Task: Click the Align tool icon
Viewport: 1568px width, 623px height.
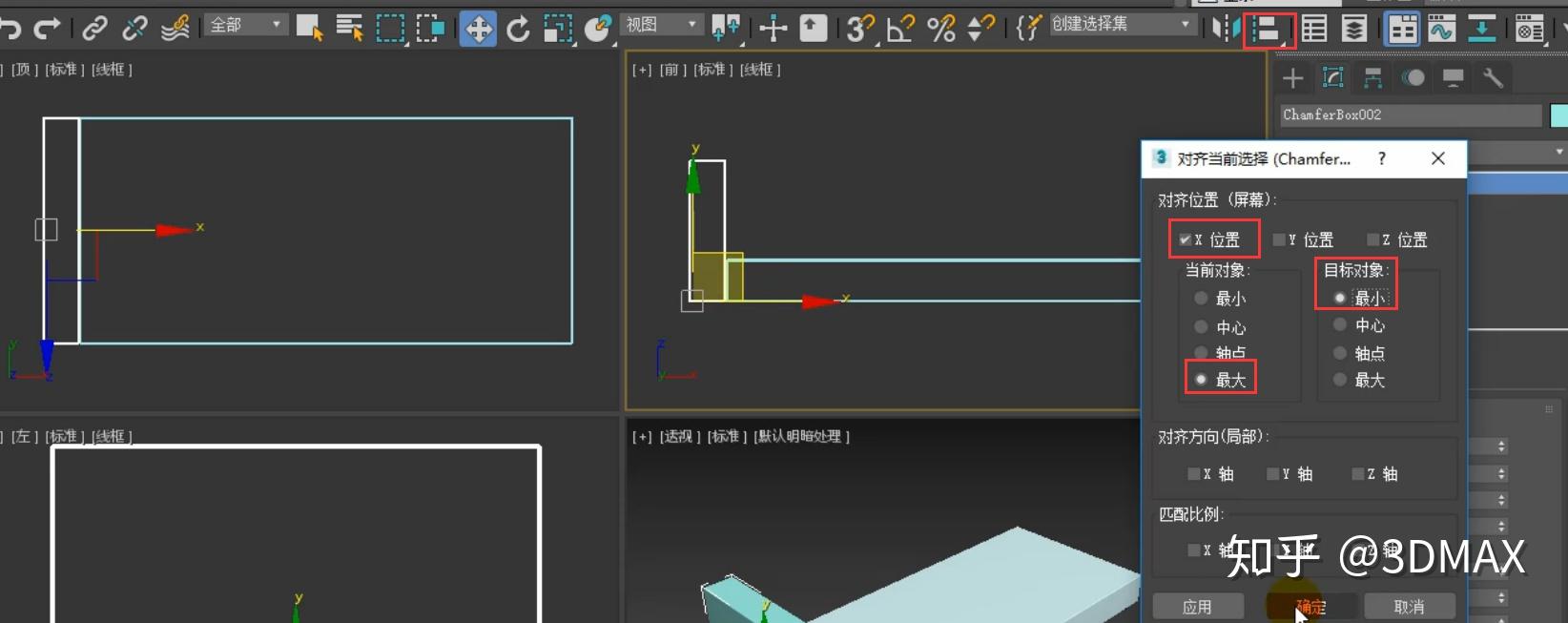Action: pos(1269,30)
